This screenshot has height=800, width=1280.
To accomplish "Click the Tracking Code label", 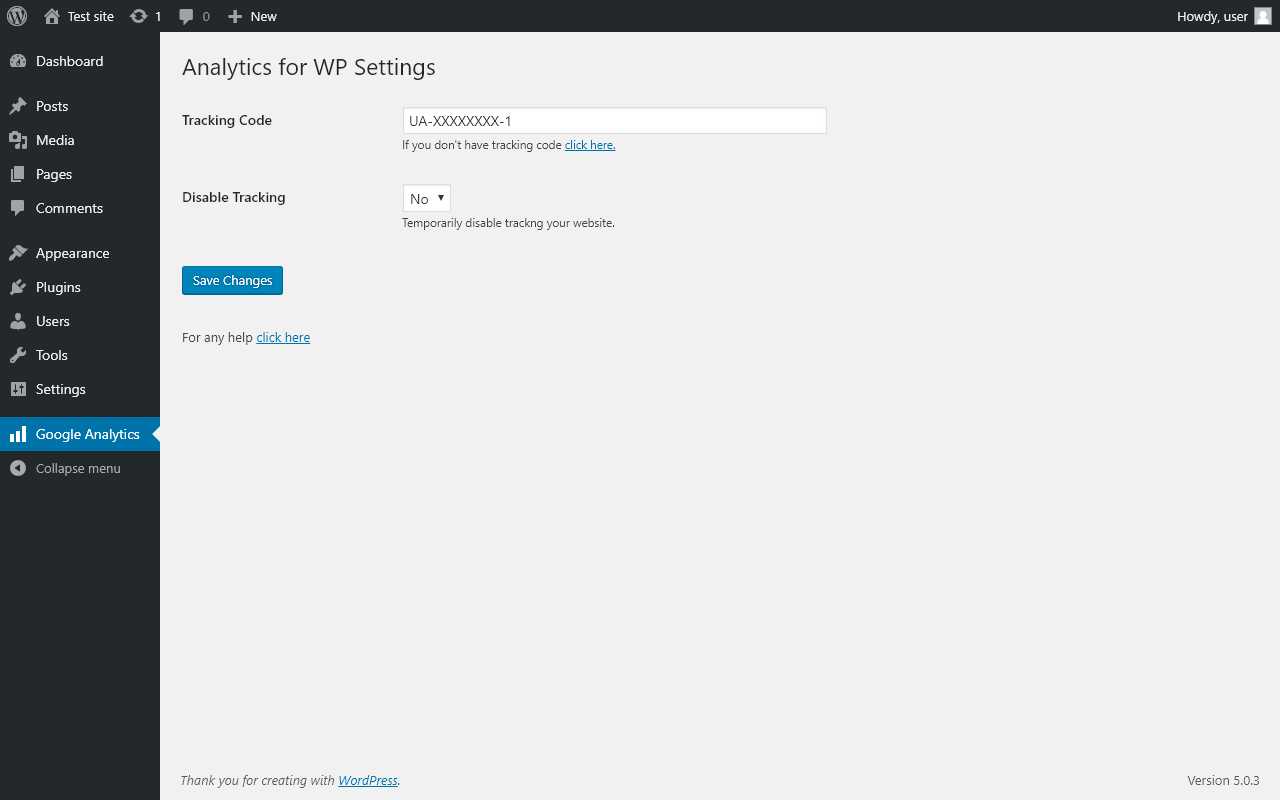I will [x=227, y=120].
